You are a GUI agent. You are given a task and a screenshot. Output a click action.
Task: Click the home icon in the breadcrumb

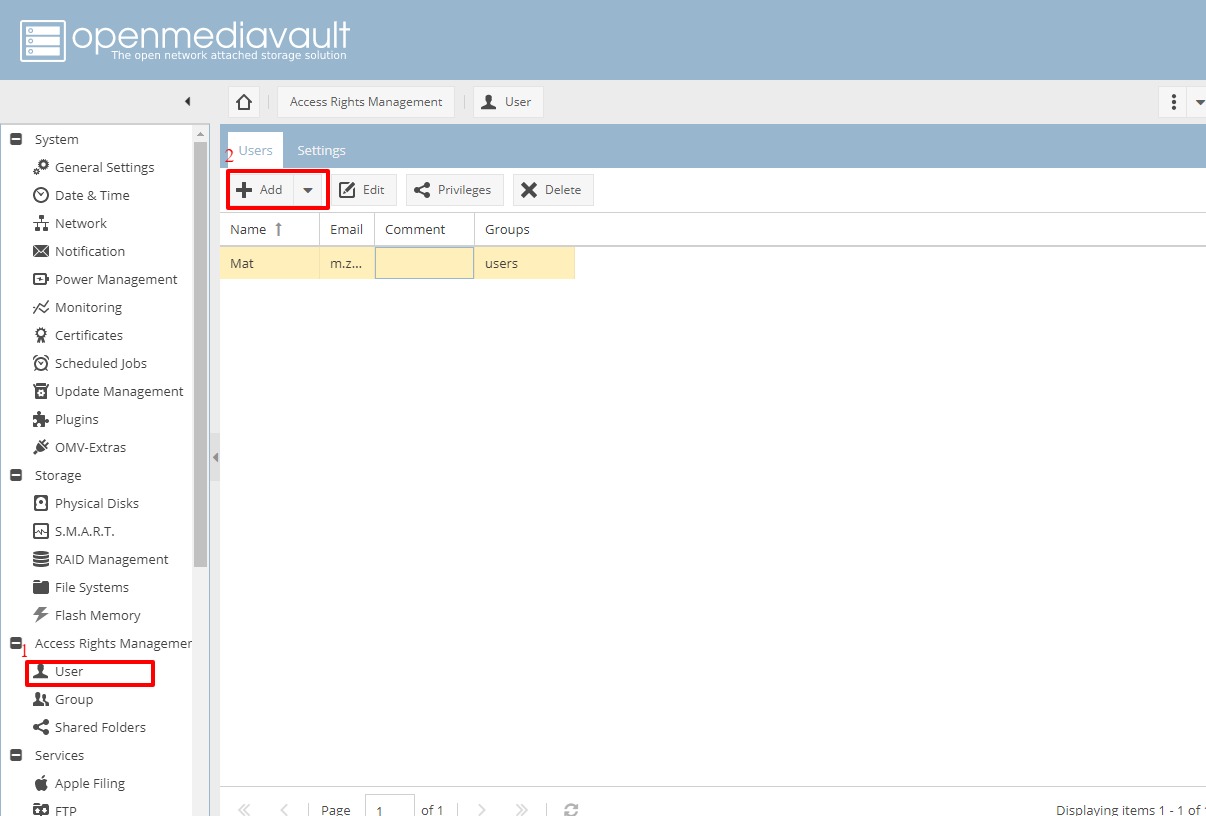coord(243,102)
